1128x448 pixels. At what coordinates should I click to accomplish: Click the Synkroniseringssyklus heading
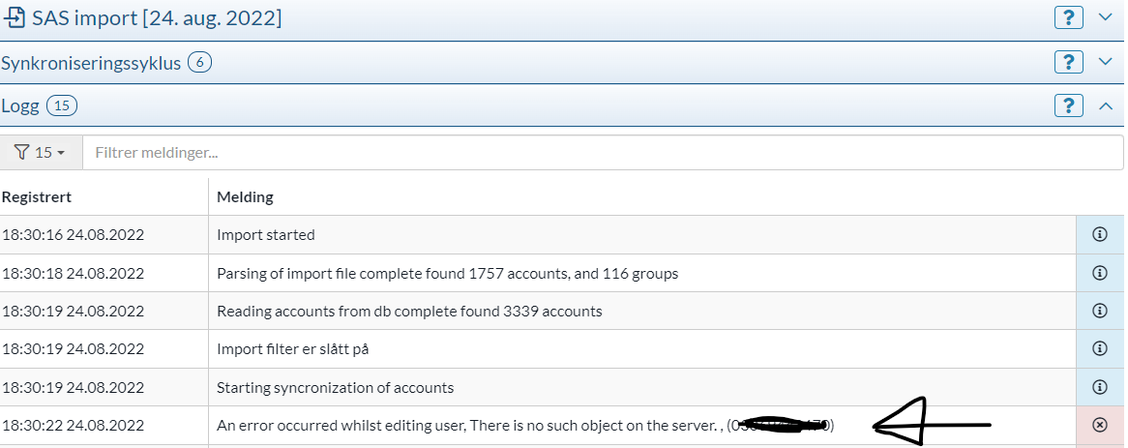coord(91,63)
